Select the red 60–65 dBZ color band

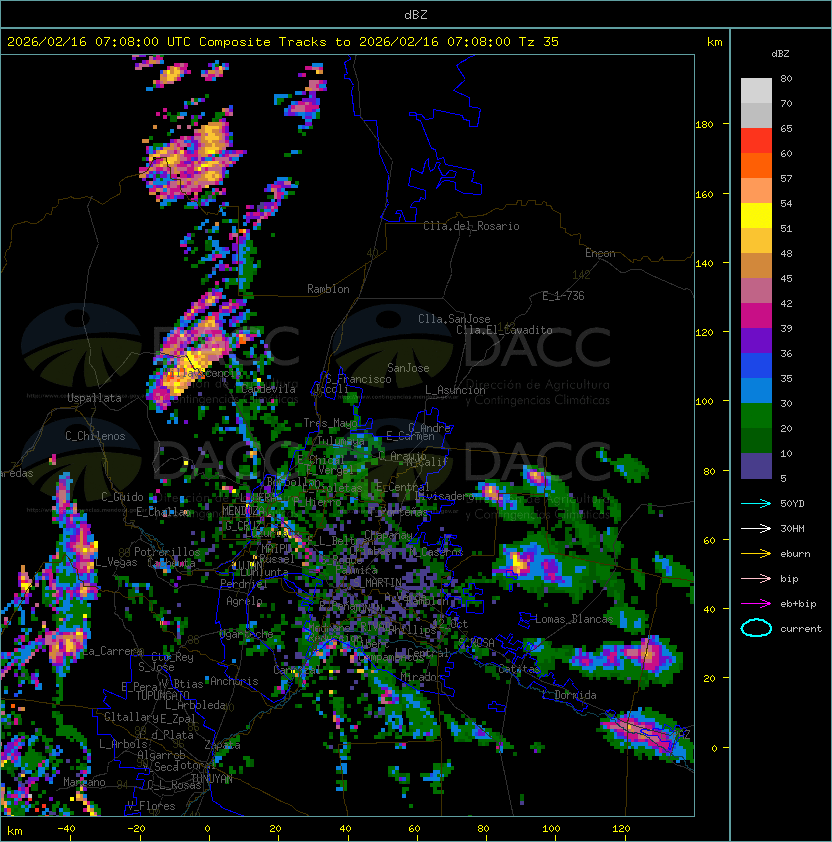(x=756, y=141)
